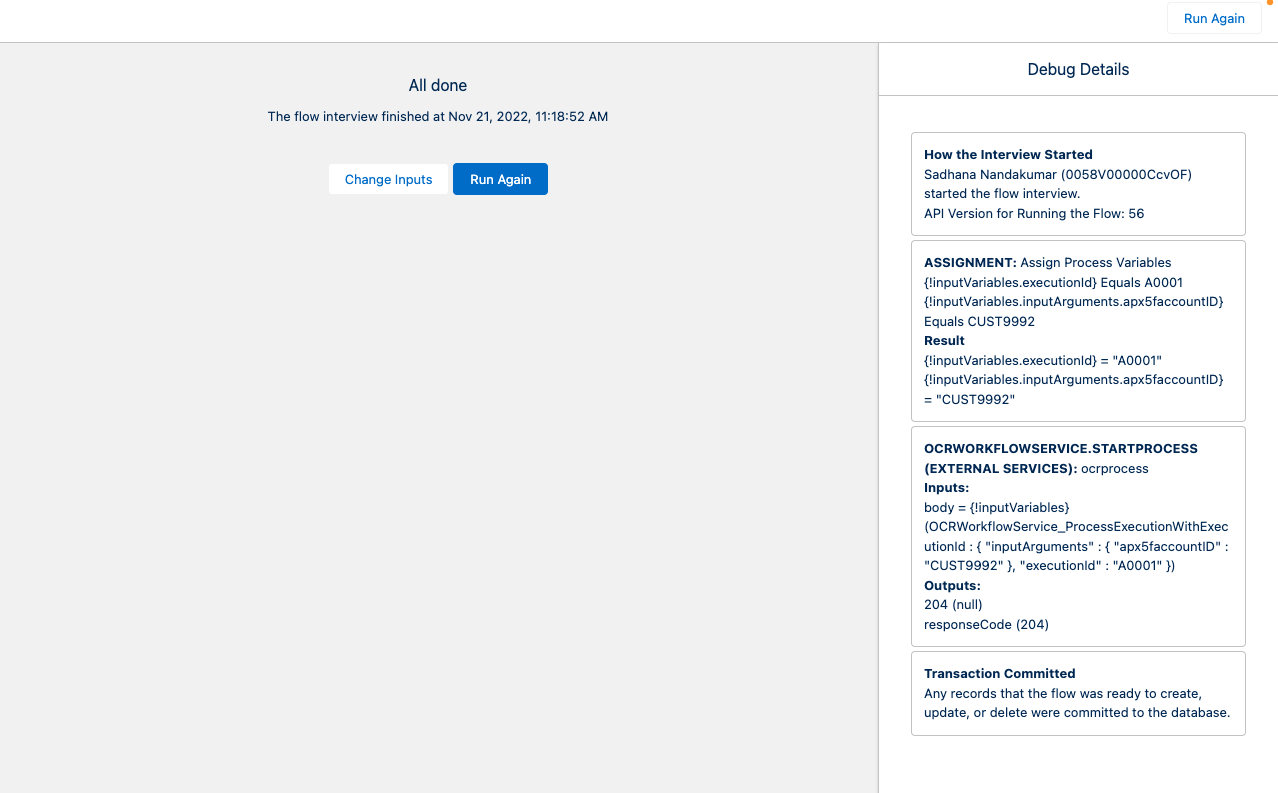The width and height of the screenshot is (1278, 793).
Task: Select the Debug Details panel heading
Action: click(x=1078, y=70)
